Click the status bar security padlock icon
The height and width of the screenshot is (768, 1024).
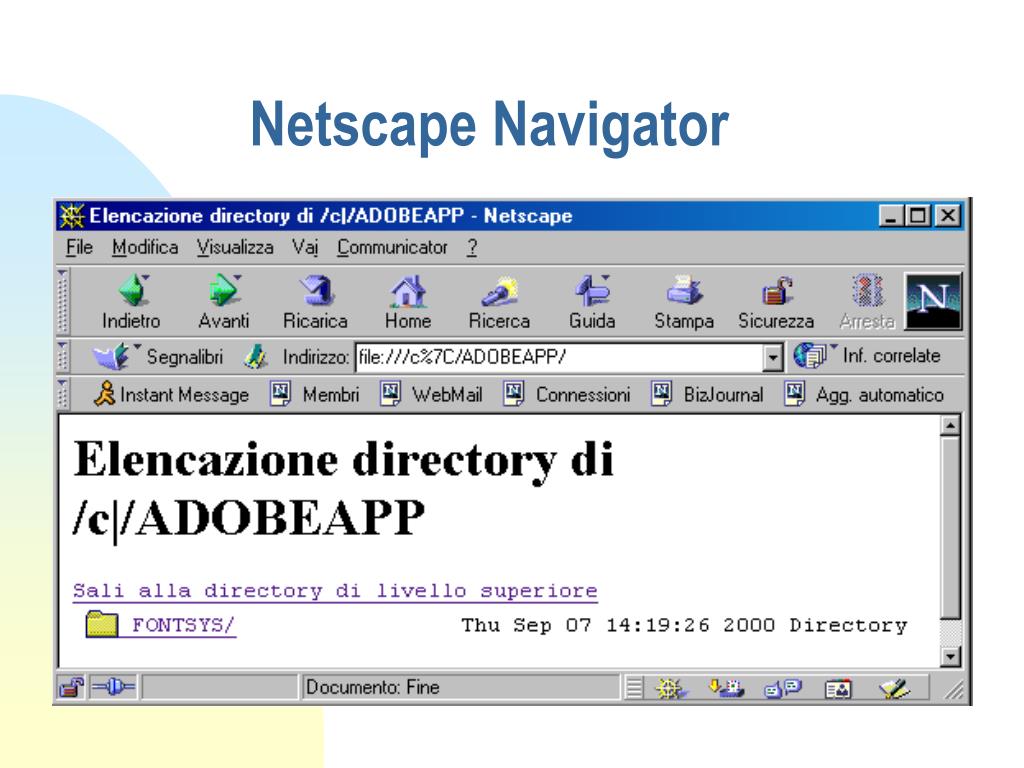71,688
